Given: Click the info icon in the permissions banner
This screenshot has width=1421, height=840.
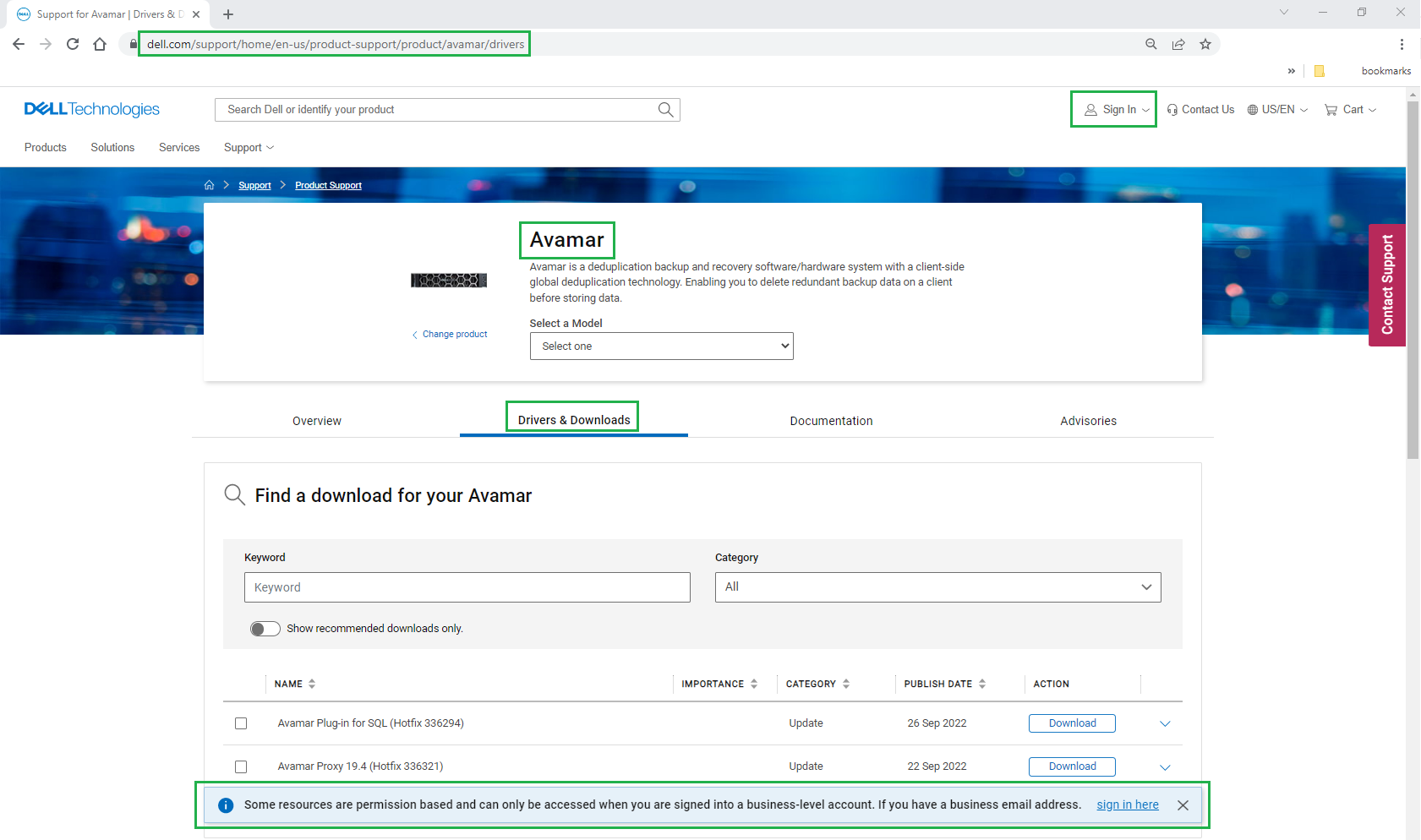Looking at the screenshot, I should pyautogui.click(x=226, y=805).
